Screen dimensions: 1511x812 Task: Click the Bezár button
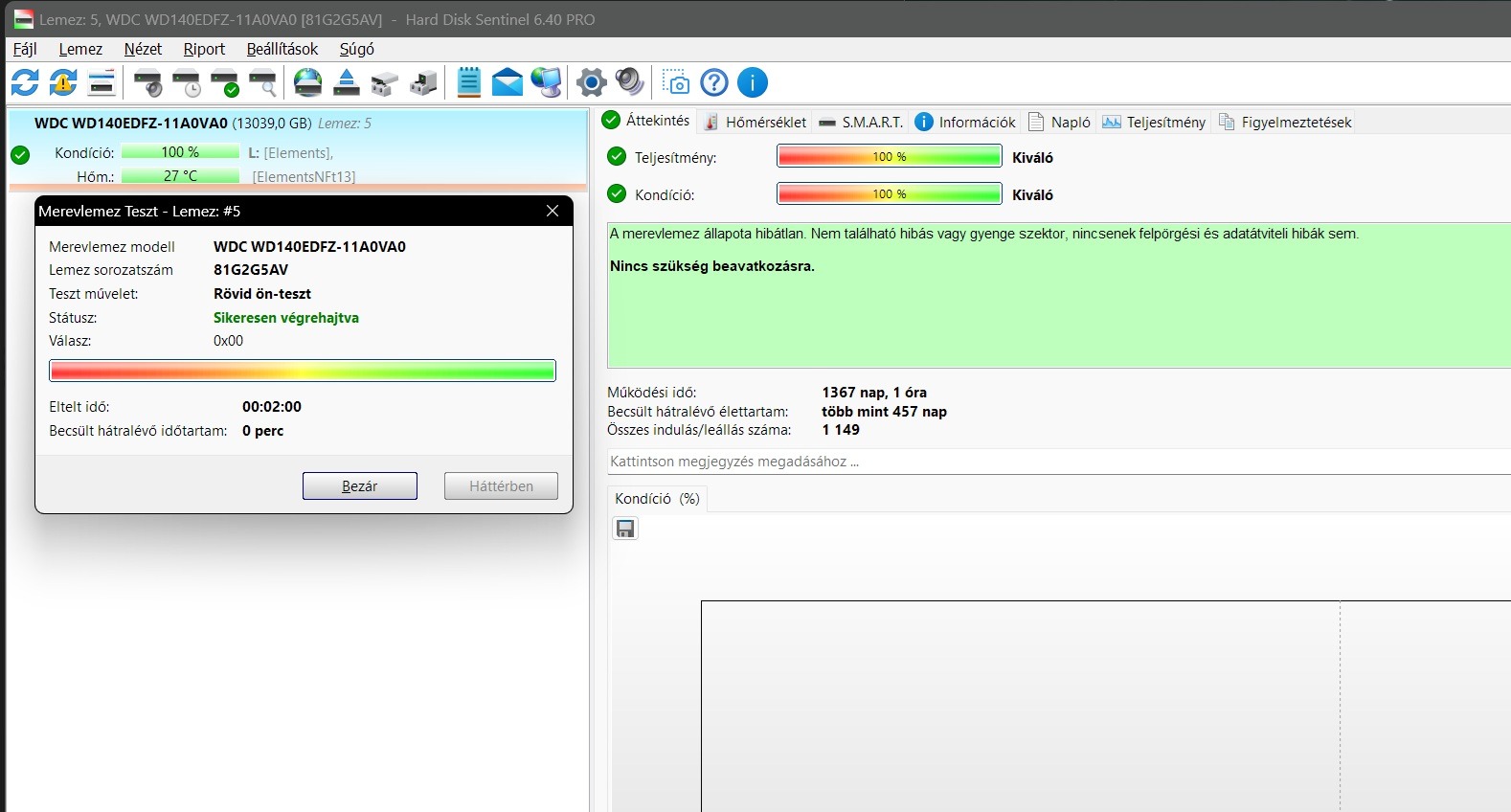pos(360,486)
